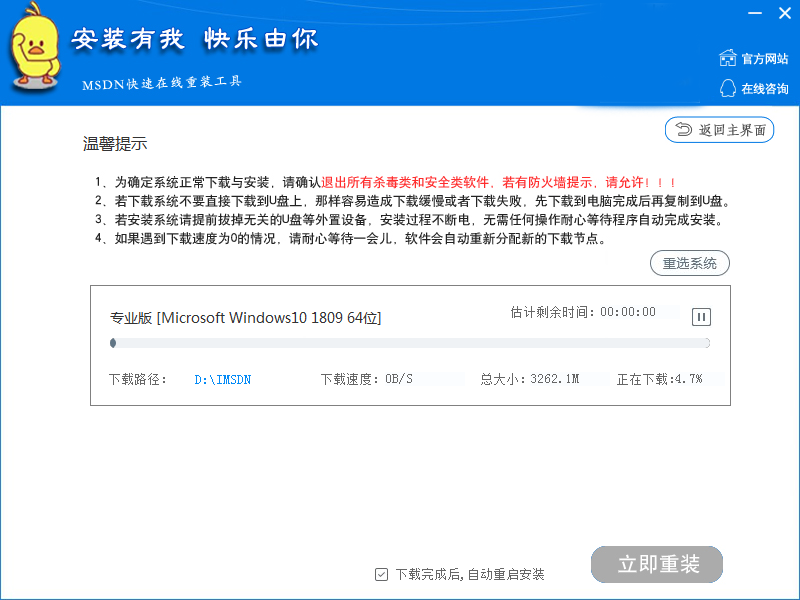Screen dimensions: 800x600
Task: Click the 立即重装 reinstall now button
Action: [657, 564]
